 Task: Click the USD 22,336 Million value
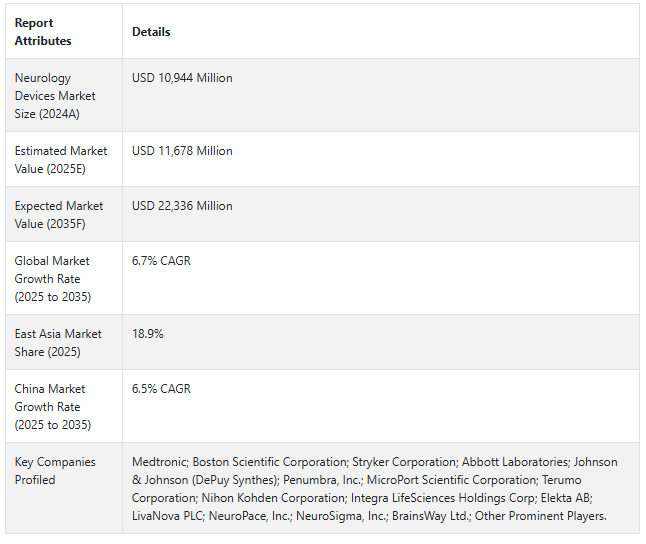tap(182, 206)
